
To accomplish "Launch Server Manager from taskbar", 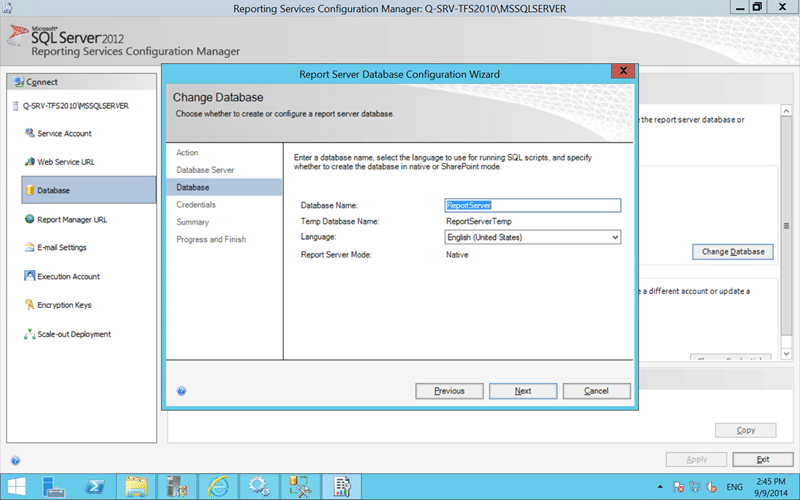I will (54, 487).
